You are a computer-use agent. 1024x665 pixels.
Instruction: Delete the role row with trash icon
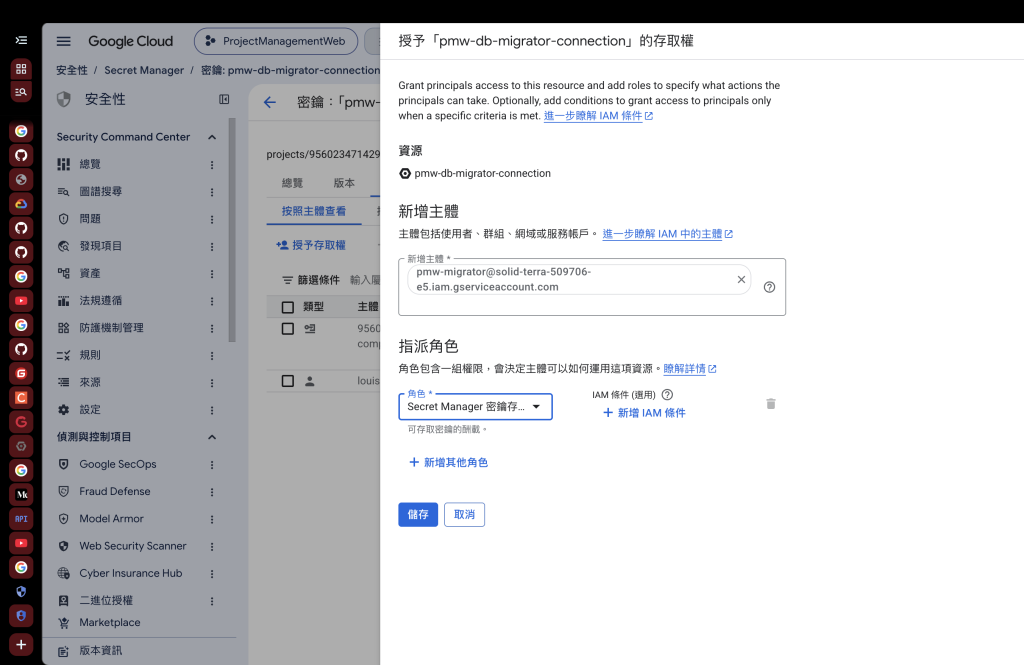(x=771, y=404)
